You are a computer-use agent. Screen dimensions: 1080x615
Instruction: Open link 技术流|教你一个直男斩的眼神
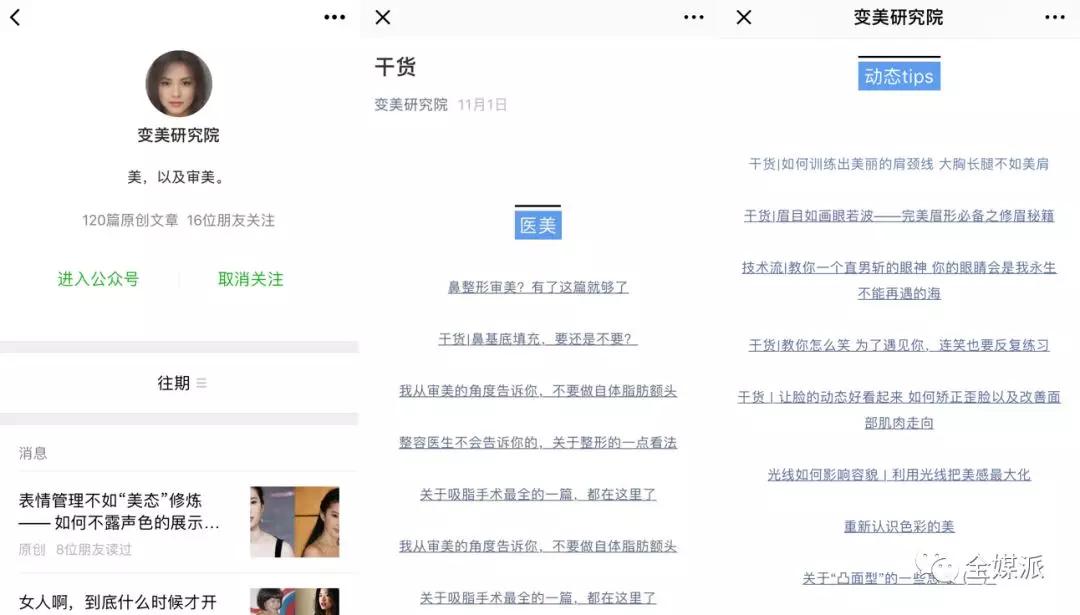pyautogui.click(x=899, y=280)
